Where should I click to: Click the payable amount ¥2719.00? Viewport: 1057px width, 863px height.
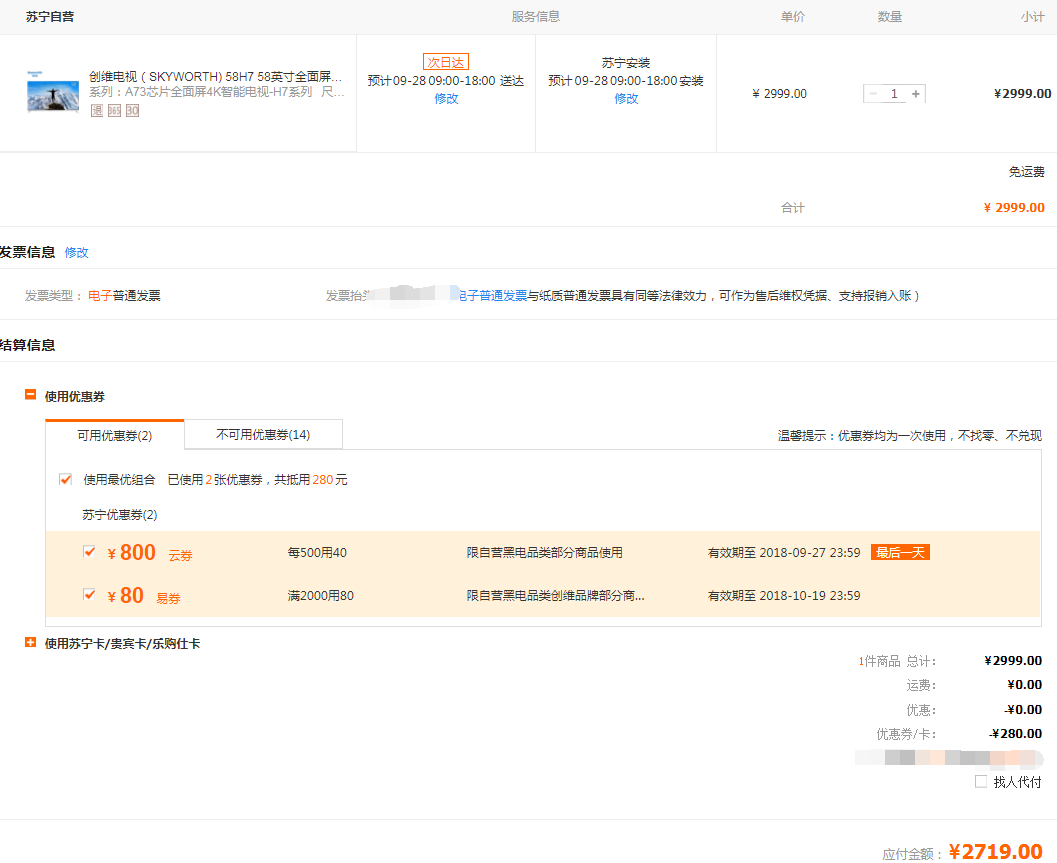point(996,852)
